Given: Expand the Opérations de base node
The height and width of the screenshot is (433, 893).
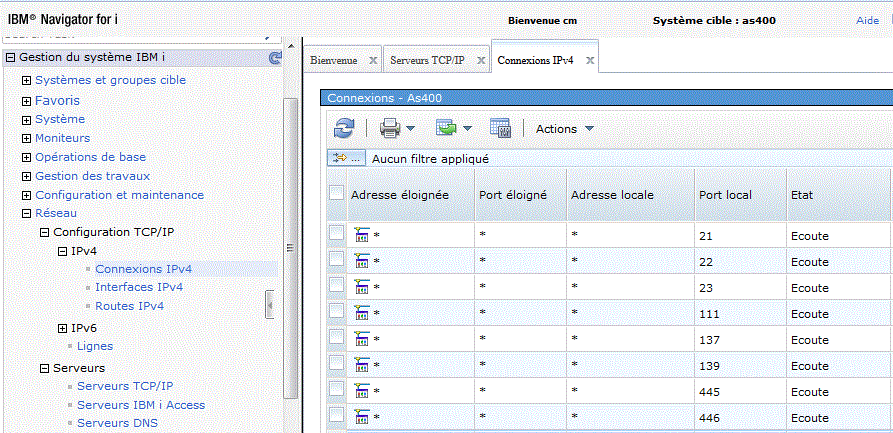Looking at the screenshot, I should click(x=26, y=158).
